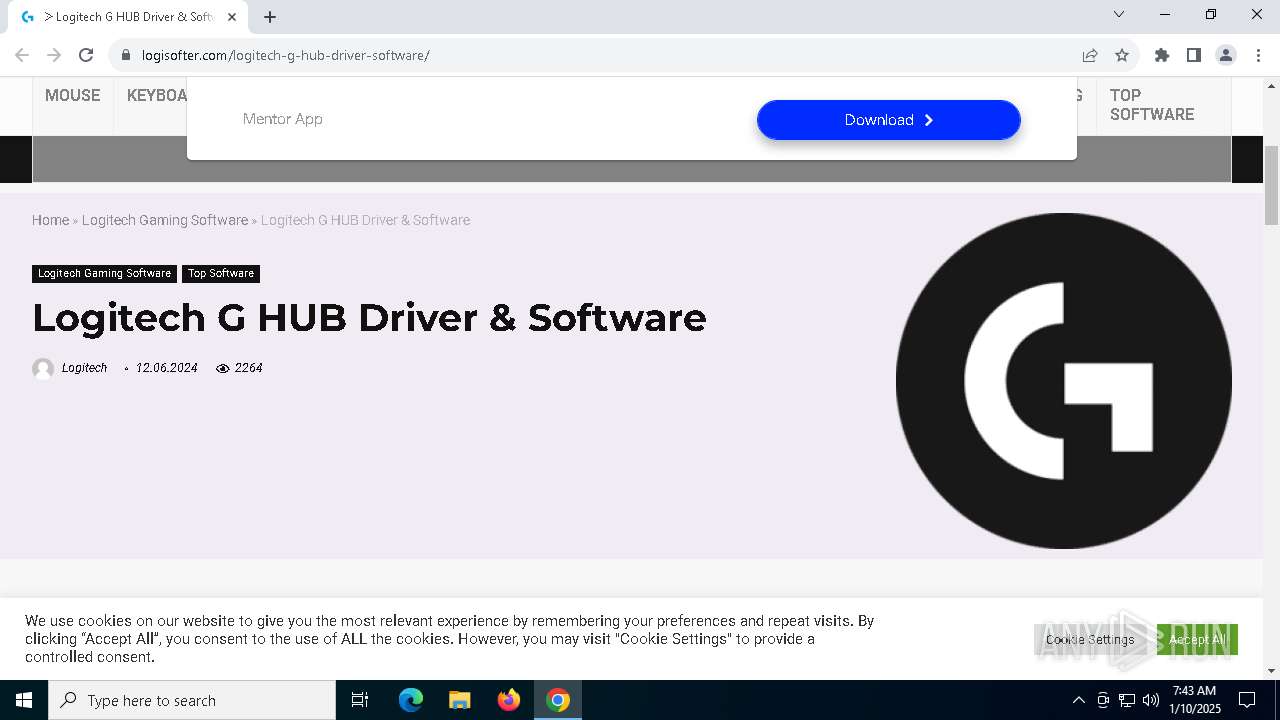The height and width of the screenshot is (720, 1280).
Task: Open Logitech Gaming Software breadcrumb link
Action: click(165, 220)
